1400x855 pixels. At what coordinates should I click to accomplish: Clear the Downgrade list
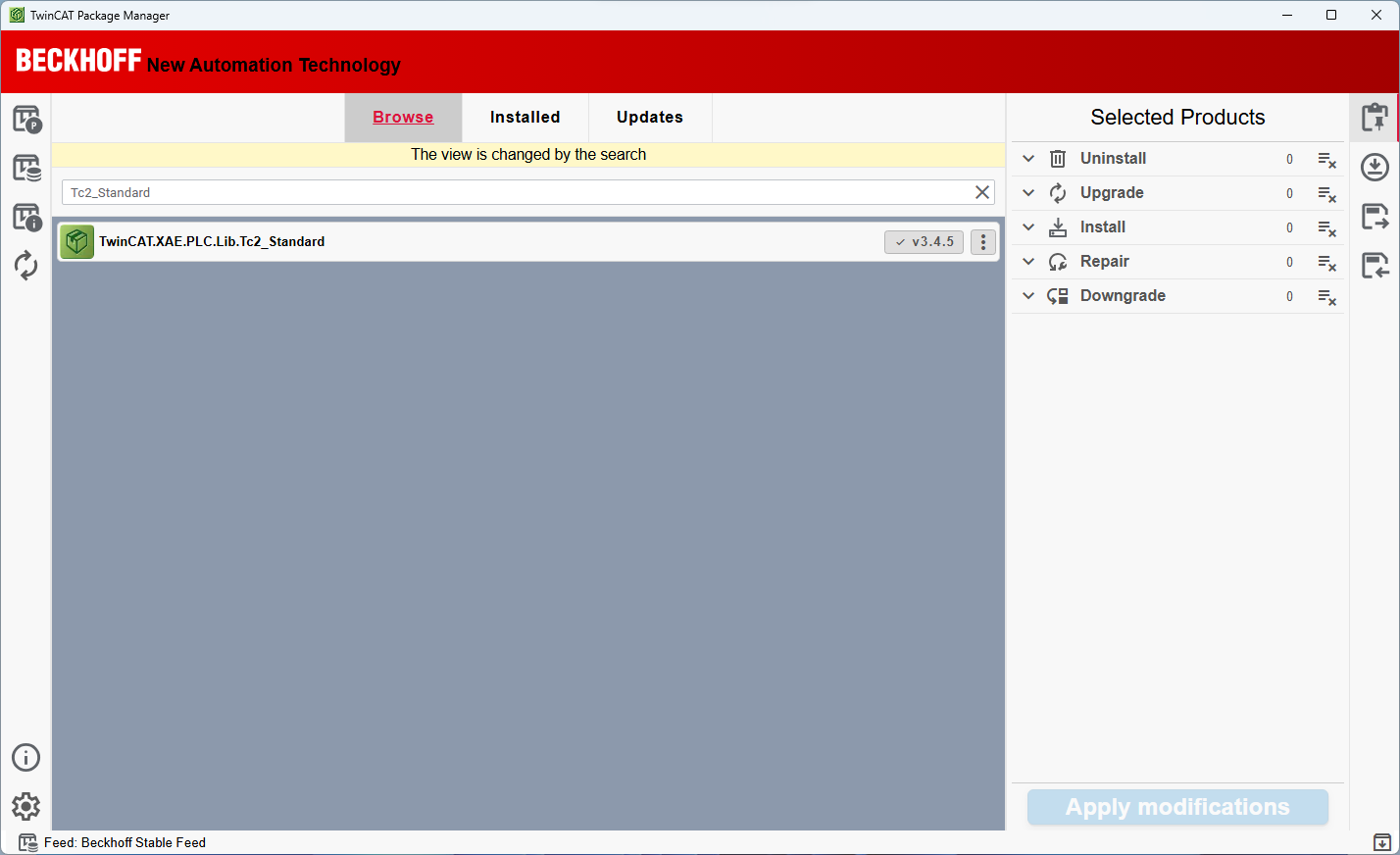pyautogui.click(x=1326, y=297)
